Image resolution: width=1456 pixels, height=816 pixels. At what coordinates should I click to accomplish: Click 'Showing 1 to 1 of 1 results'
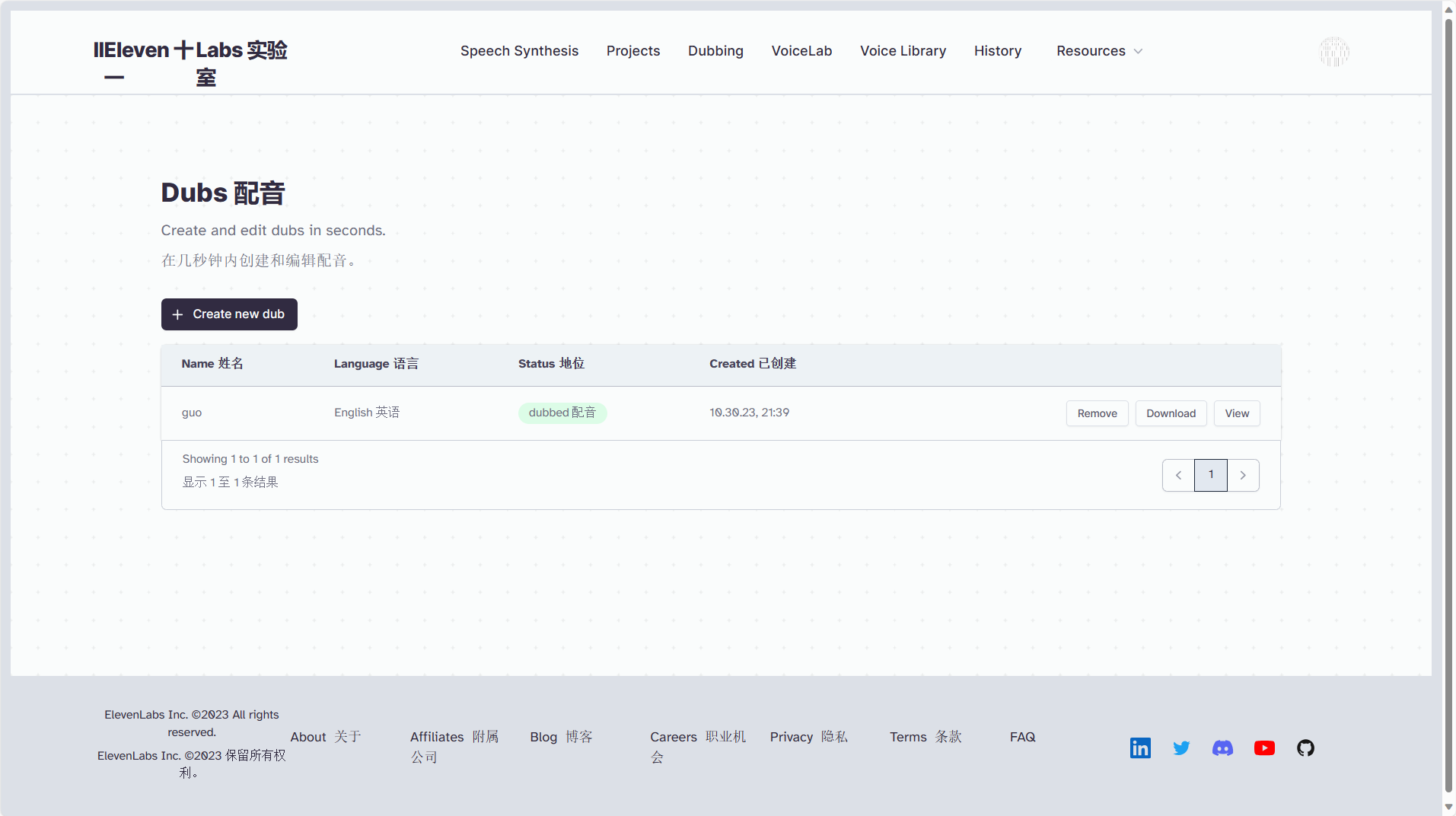(x=250, y=459)
